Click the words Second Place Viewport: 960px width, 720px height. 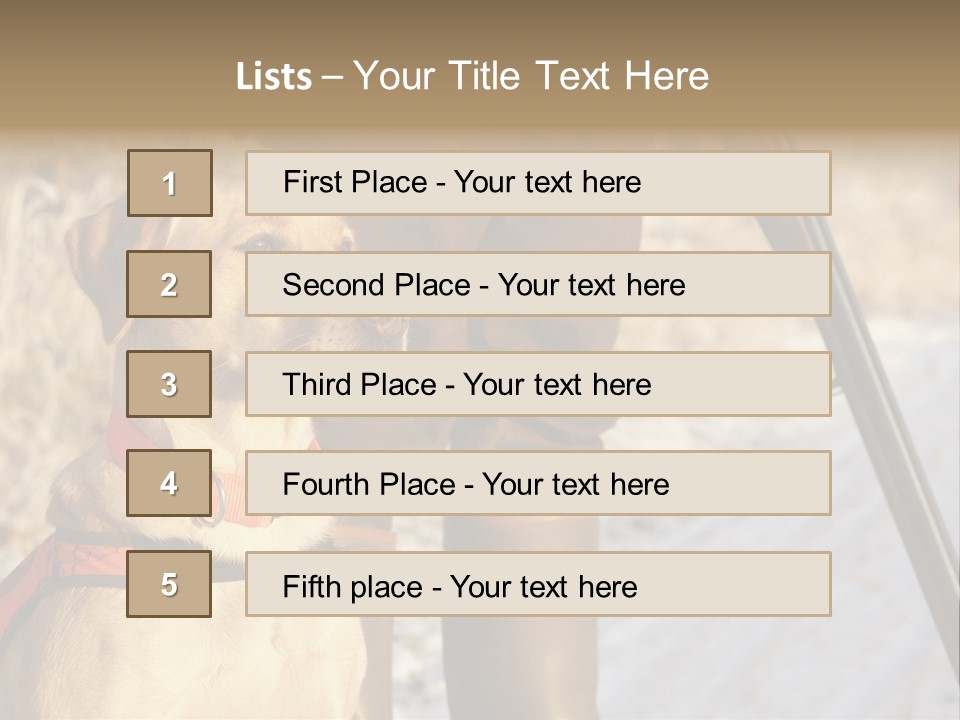(x=377, y=285)
